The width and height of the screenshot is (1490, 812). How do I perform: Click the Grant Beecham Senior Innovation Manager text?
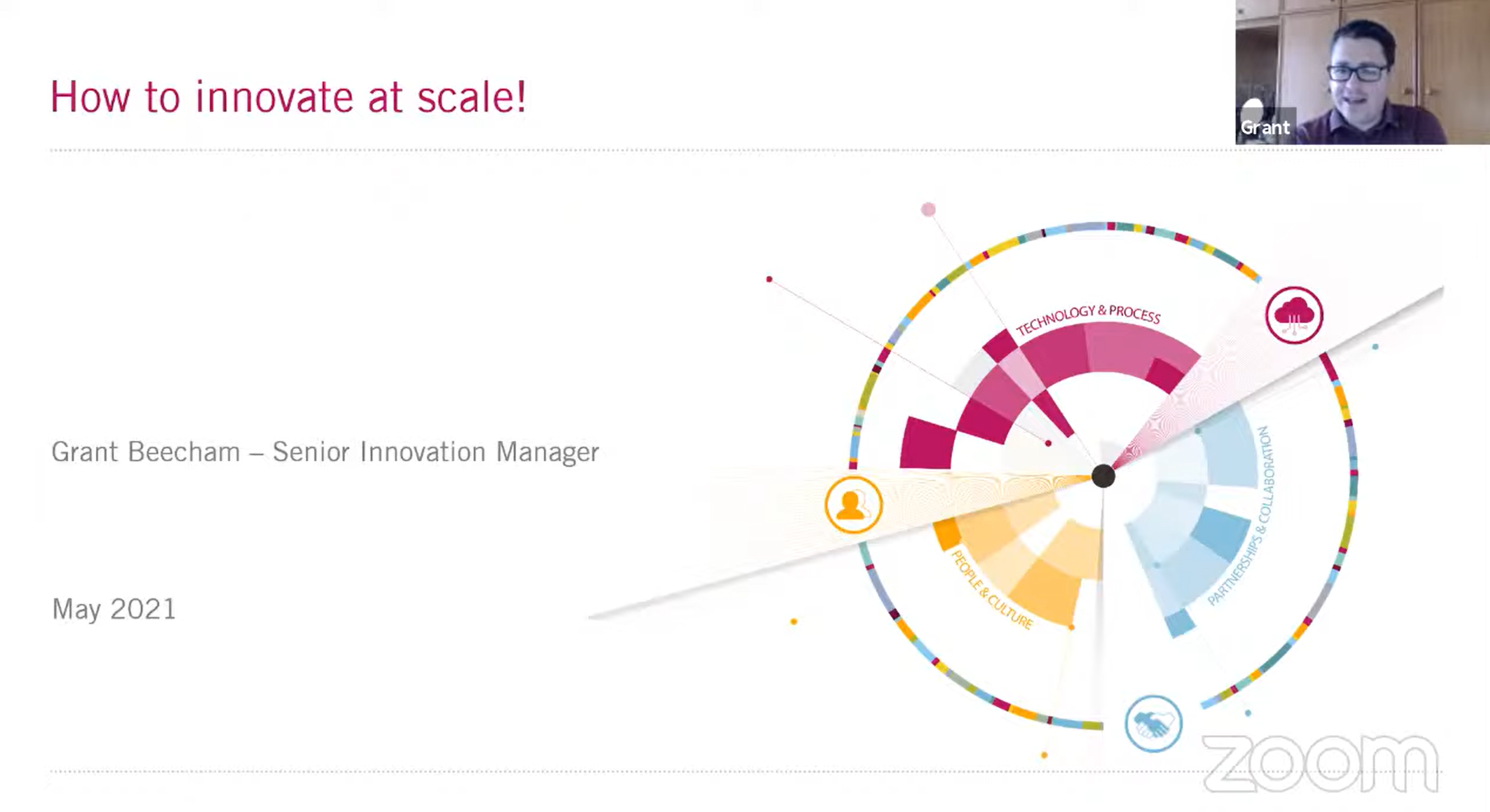[325, 452]
